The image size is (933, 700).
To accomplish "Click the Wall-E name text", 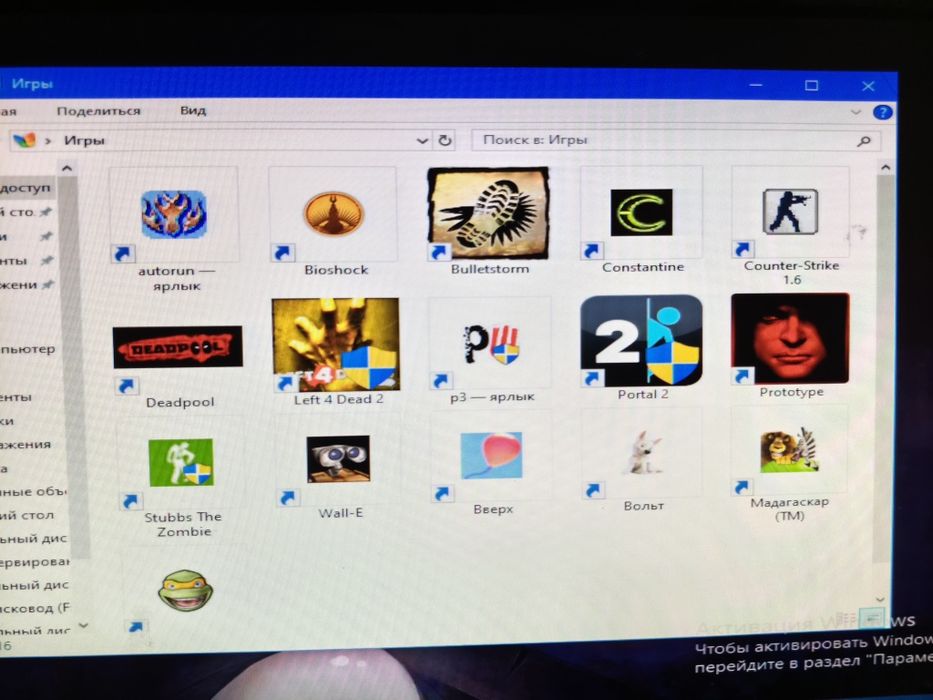I will (340, 513).
